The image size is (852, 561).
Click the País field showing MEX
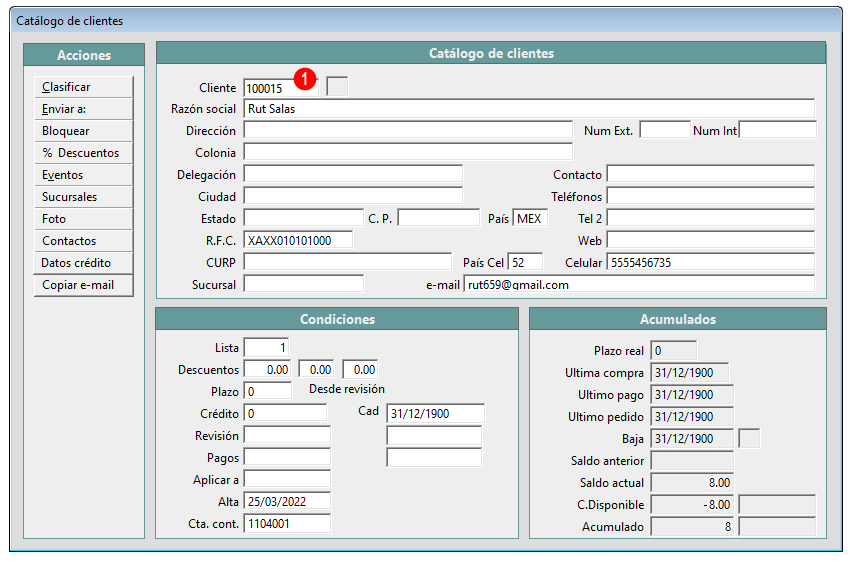click(530, 219)
